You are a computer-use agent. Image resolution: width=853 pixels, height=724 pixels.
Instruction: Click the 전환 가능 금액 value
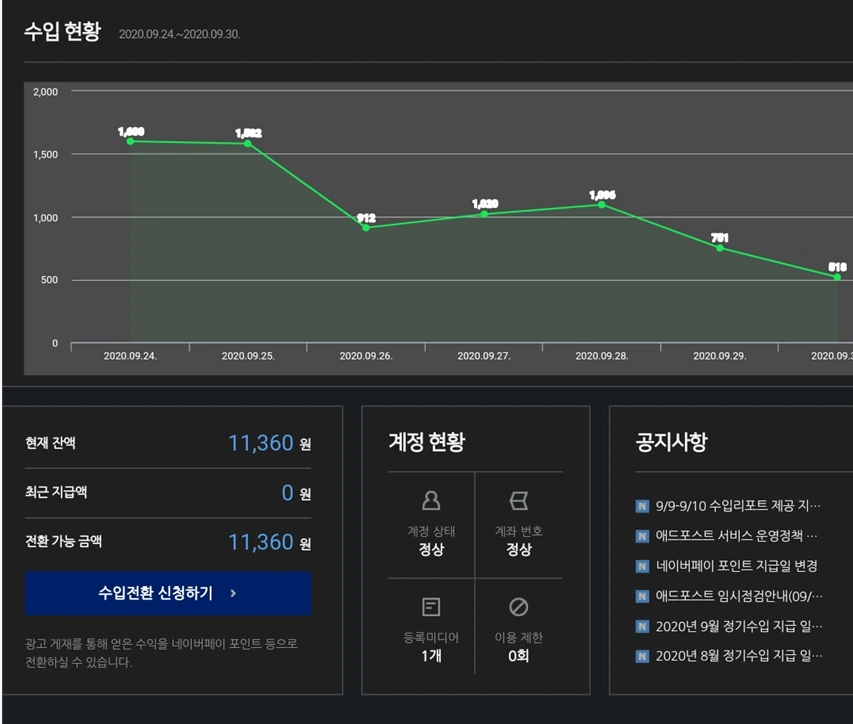coord(260,542)
